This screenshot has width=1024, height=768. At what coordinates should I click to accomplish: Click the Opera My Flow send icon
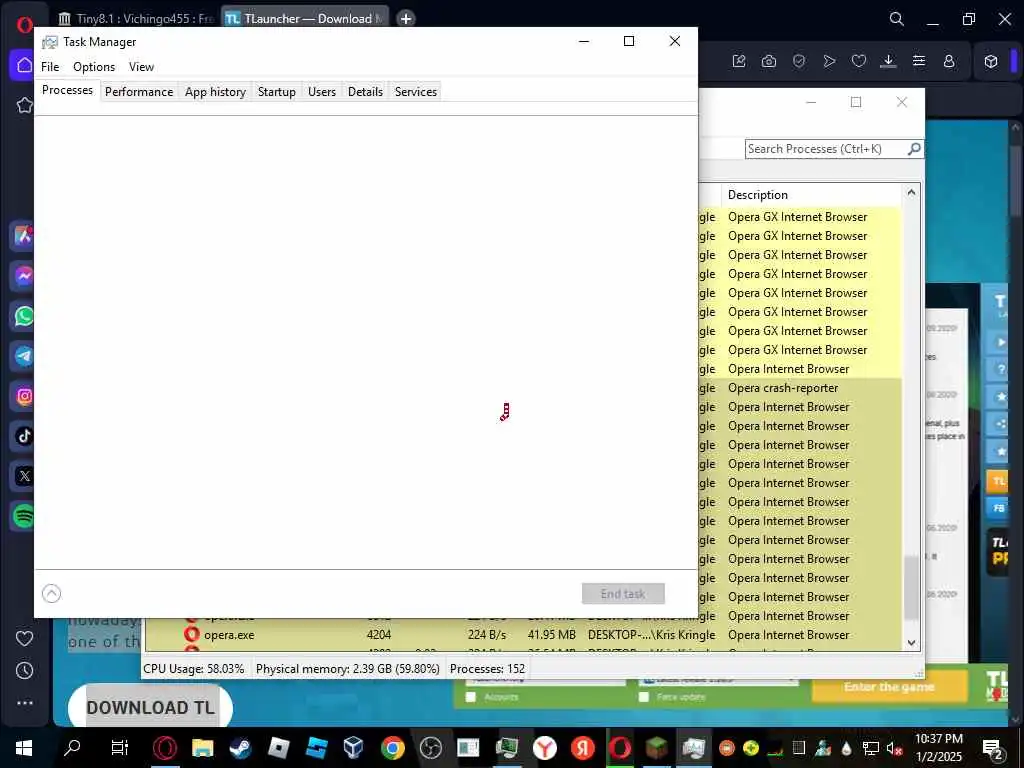pos(829,61)
